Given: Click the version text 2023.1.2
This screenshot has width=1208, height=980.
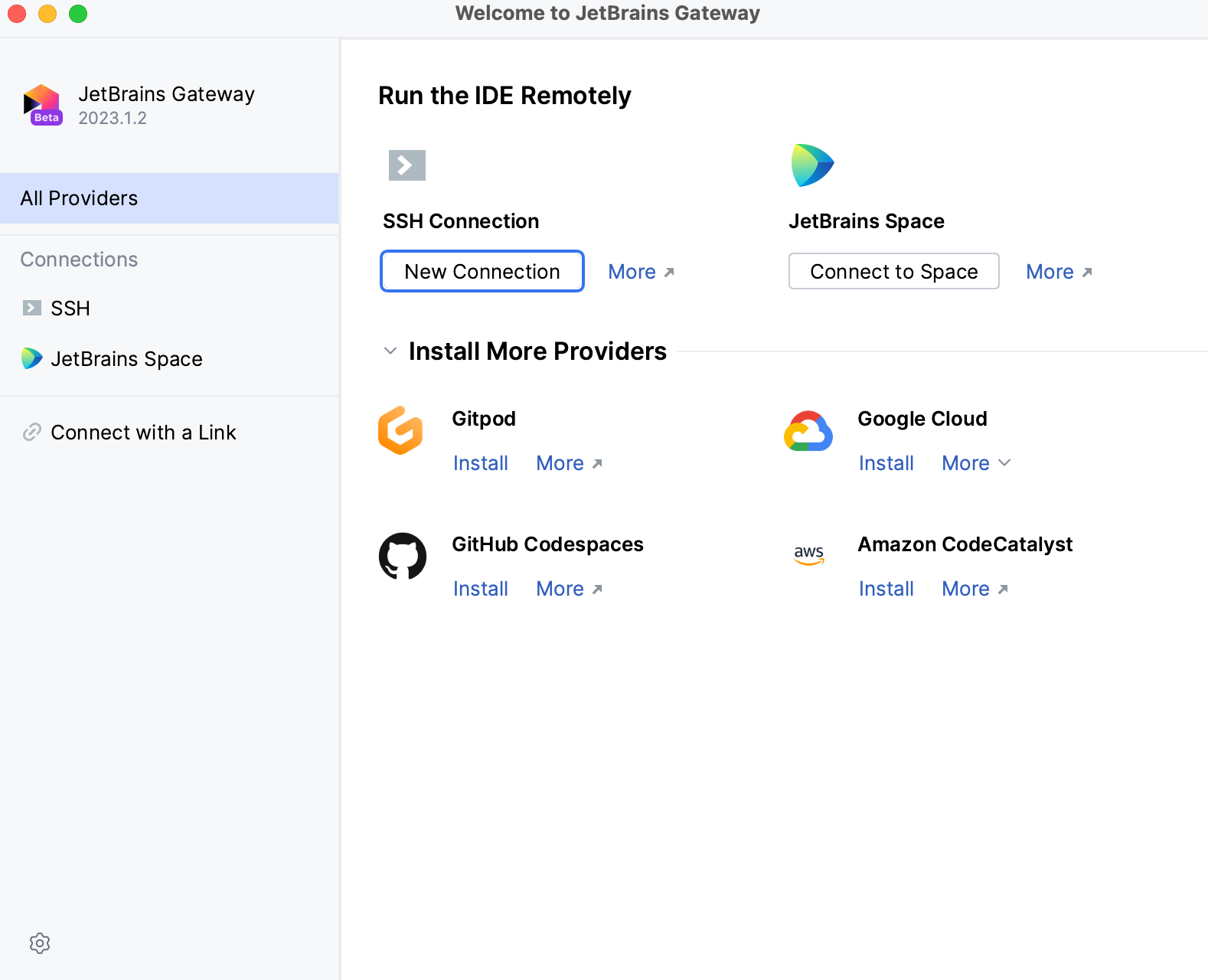Looking at the screenshot, I should [113, 118].
